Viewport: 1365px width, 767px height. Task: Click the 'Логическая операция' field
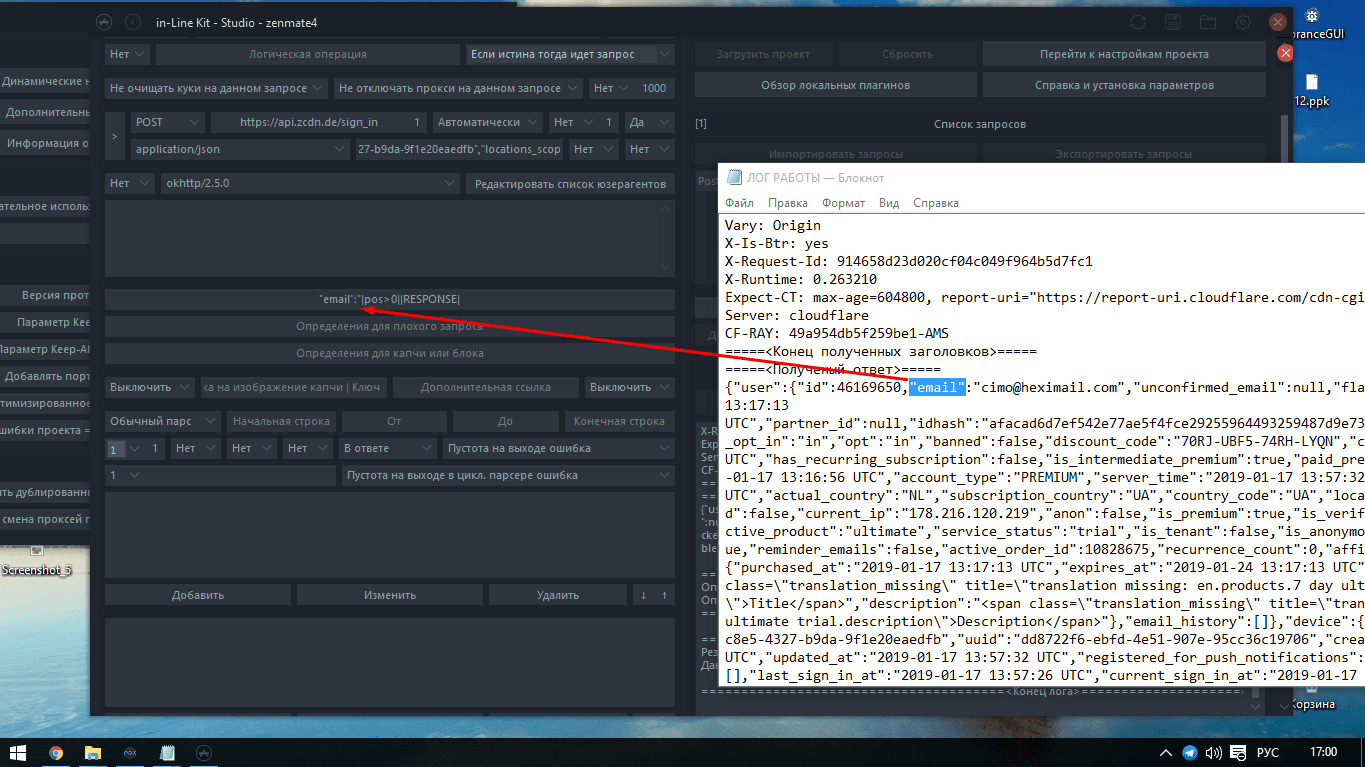click(308, 54)
